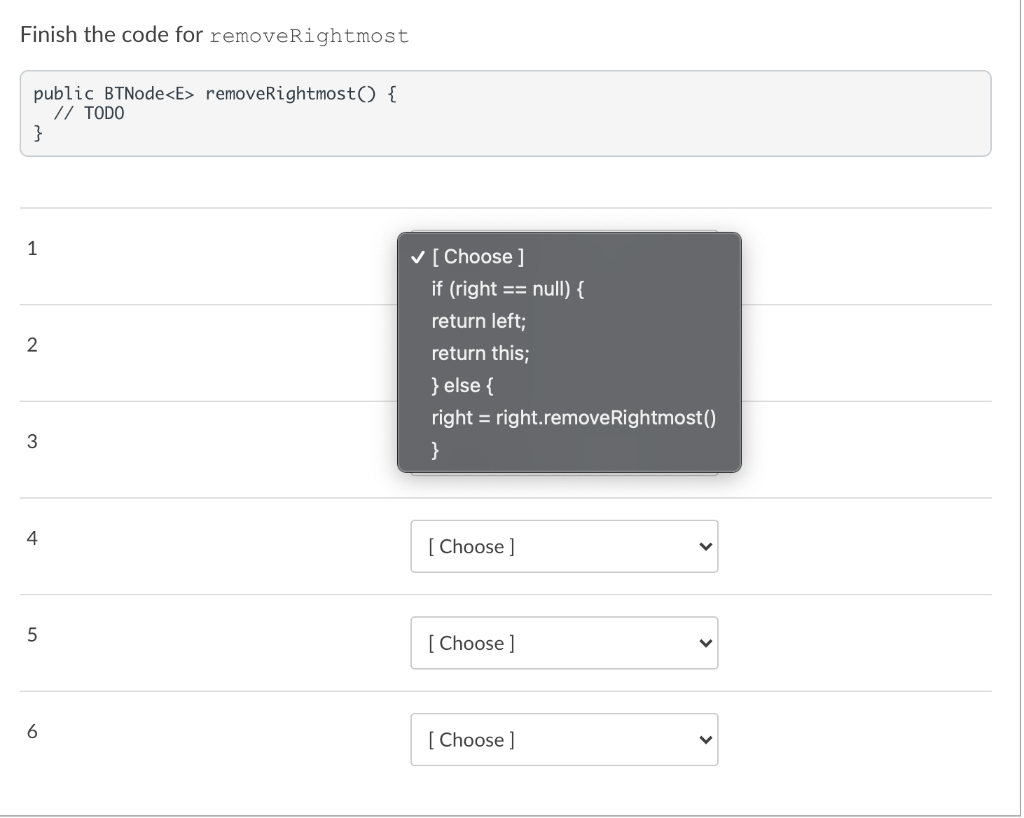Select the closing brace "}" option
The height and width of the screenshot is (818, 1024).
pyautogui.click(x=434, y=450)
